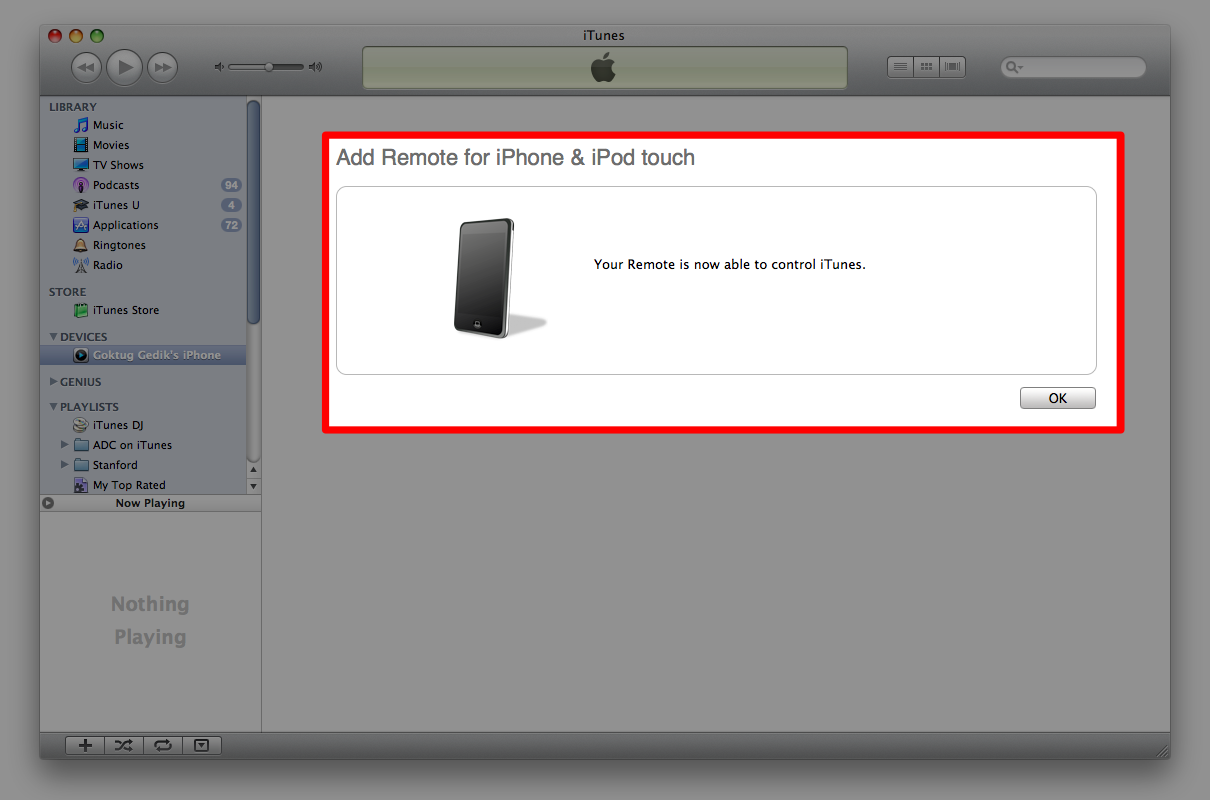Expand the ADC on iTunes folder

click(65, 445)
